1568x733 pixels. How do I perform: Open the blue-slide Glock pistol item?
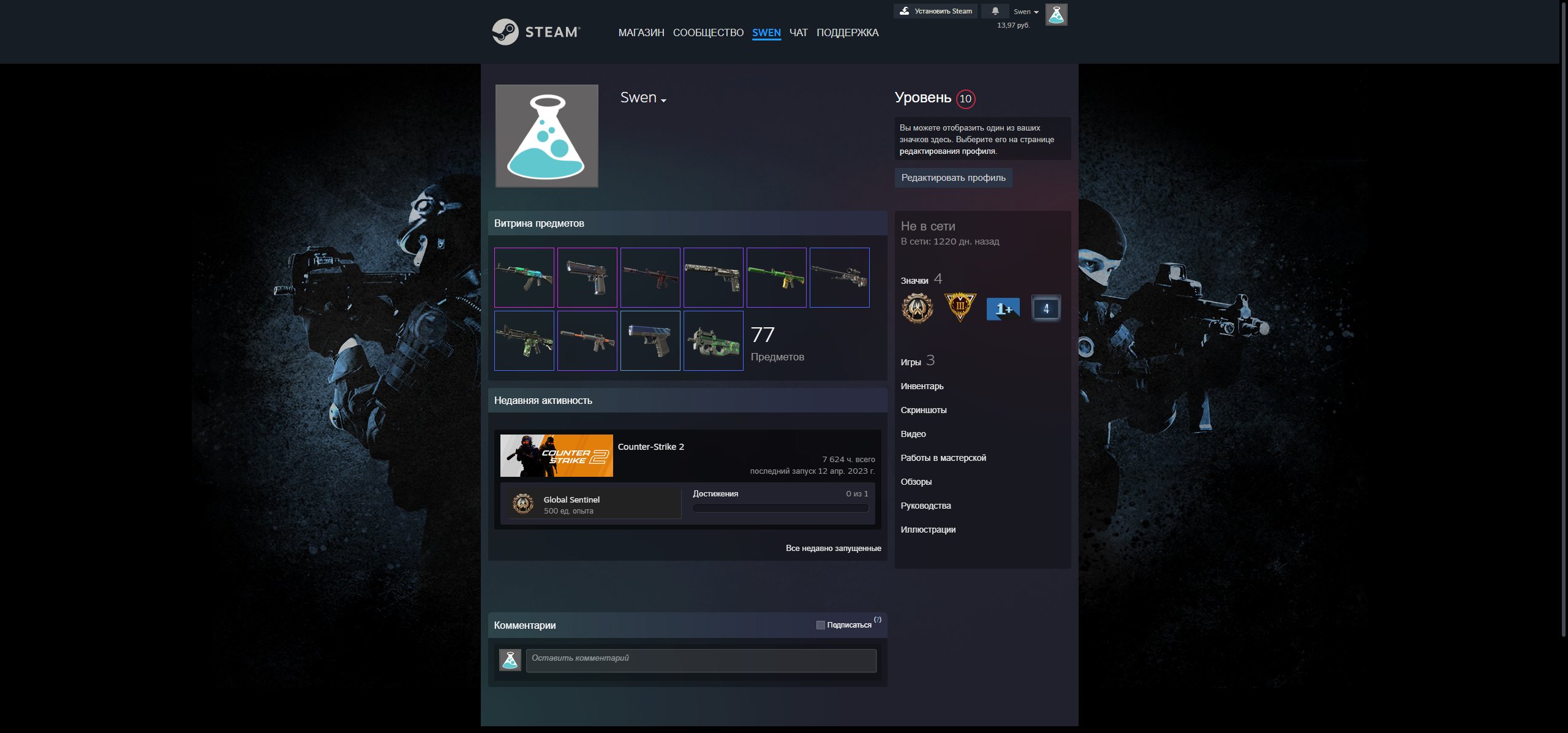650,341
